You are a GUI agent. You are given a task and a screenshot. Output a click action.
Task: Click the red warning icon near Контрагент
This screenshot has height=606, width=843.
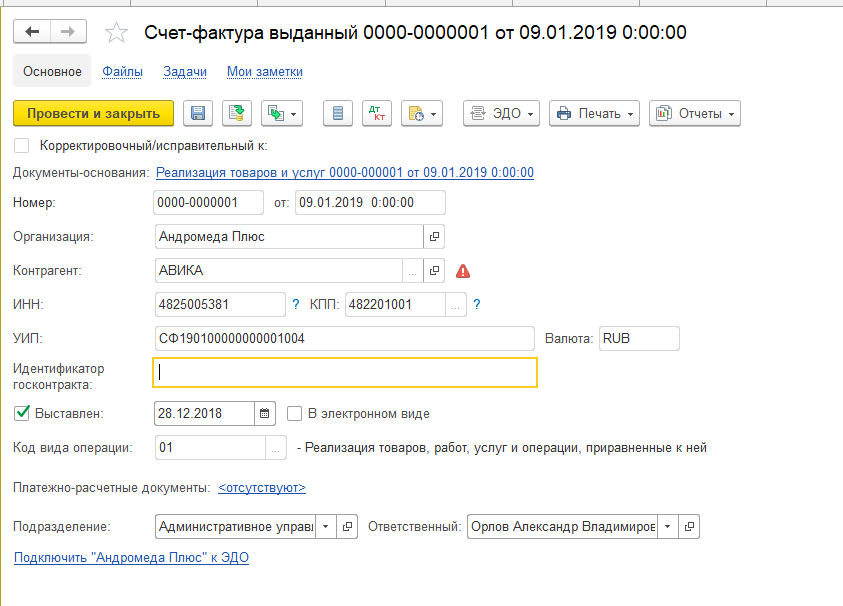point(463,271)
